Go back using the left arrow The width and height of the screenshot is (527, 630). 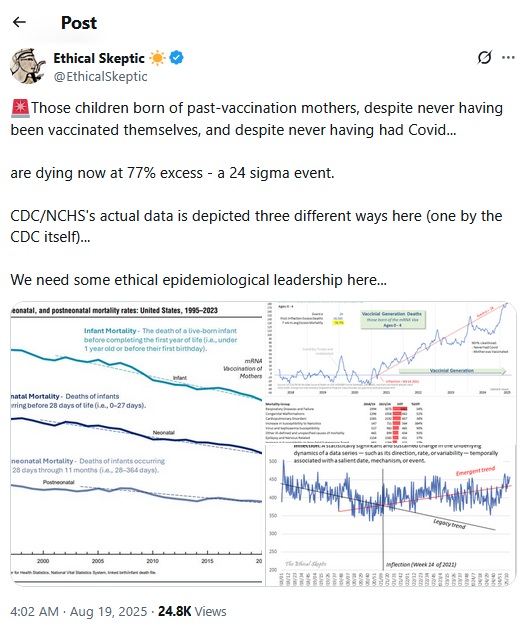point(19,22)
